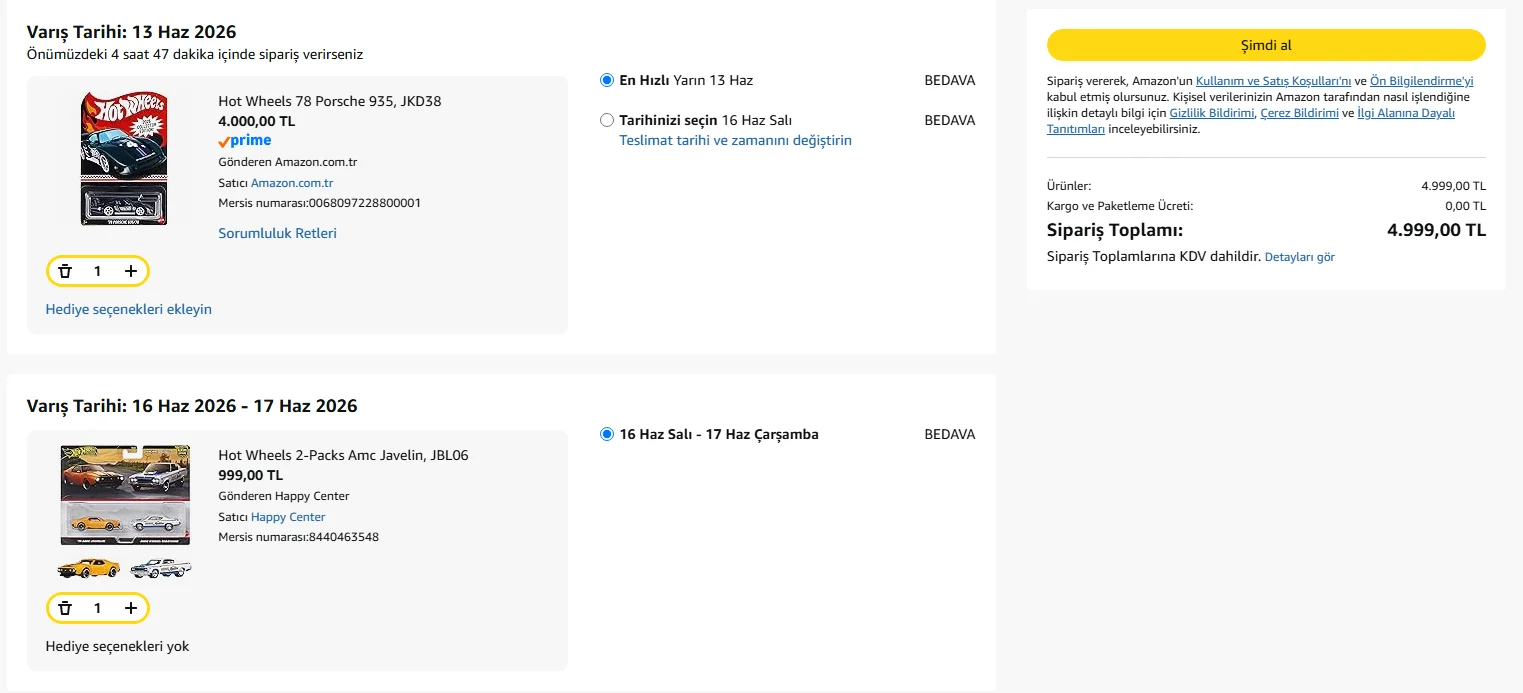Click quantity value 1 for Amc Javelin
This screenshot has height=693, width=1523.
click(x=97, y=608)
